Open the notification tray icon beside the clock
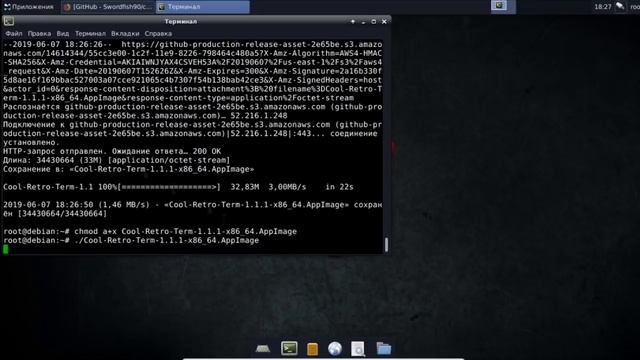 point(620,7)
